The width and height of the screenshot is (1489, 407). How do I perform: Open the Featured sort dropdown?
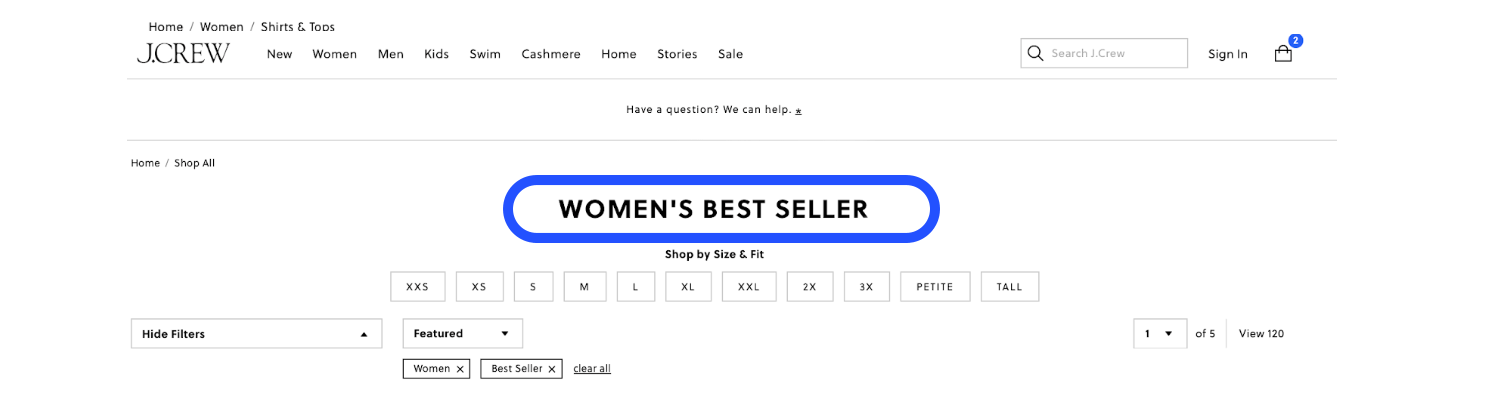pos(462,334)
